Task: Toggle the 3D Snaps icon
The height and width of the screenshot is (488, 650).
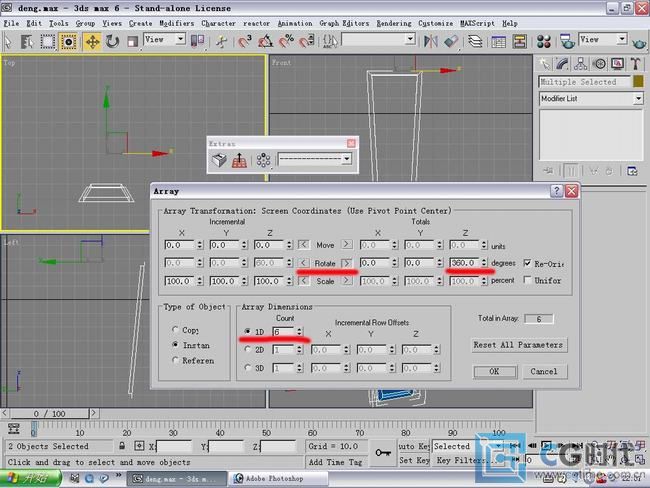Action: coord(245,41)
